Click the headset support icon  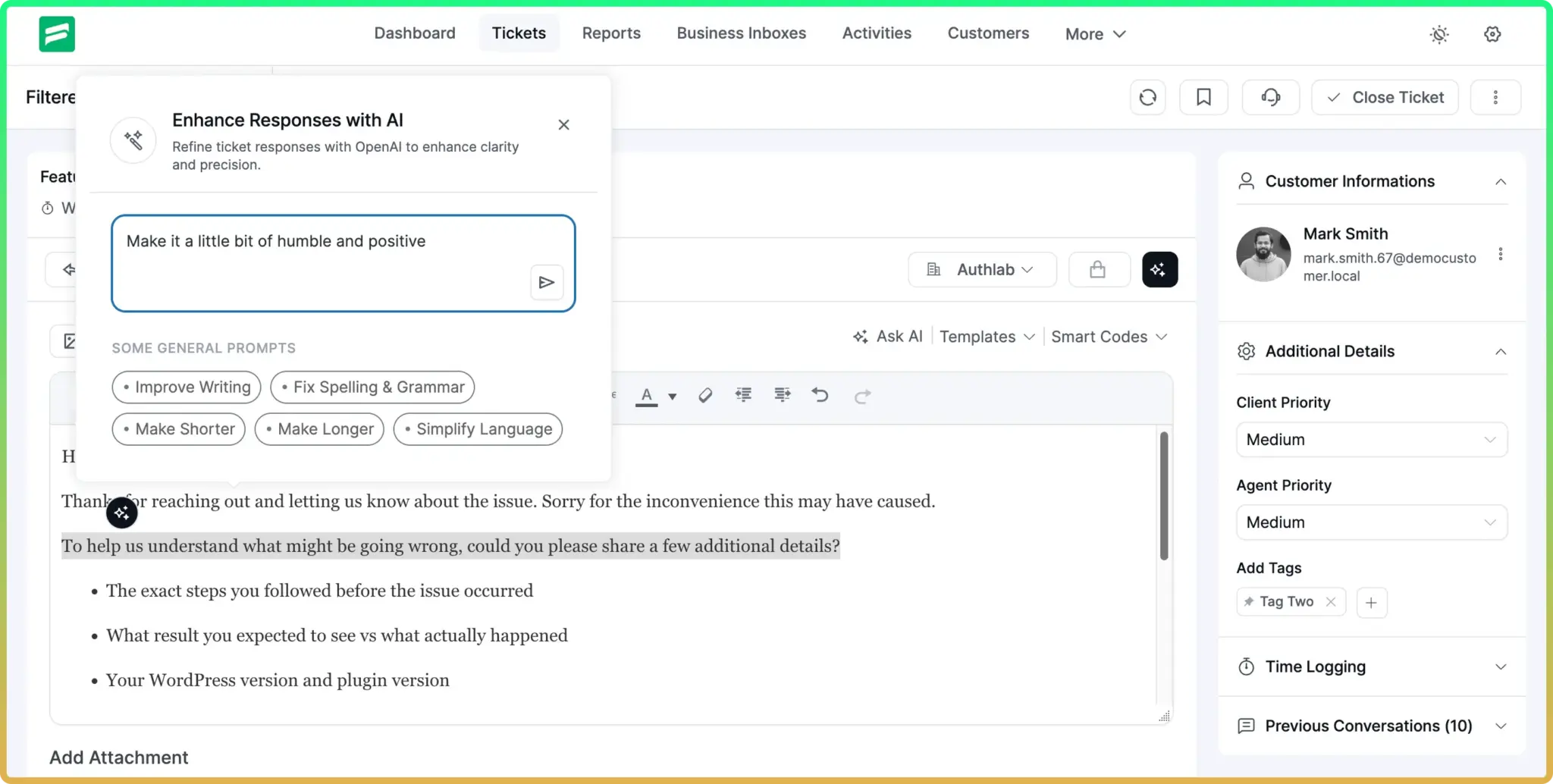coord(1270,97)
